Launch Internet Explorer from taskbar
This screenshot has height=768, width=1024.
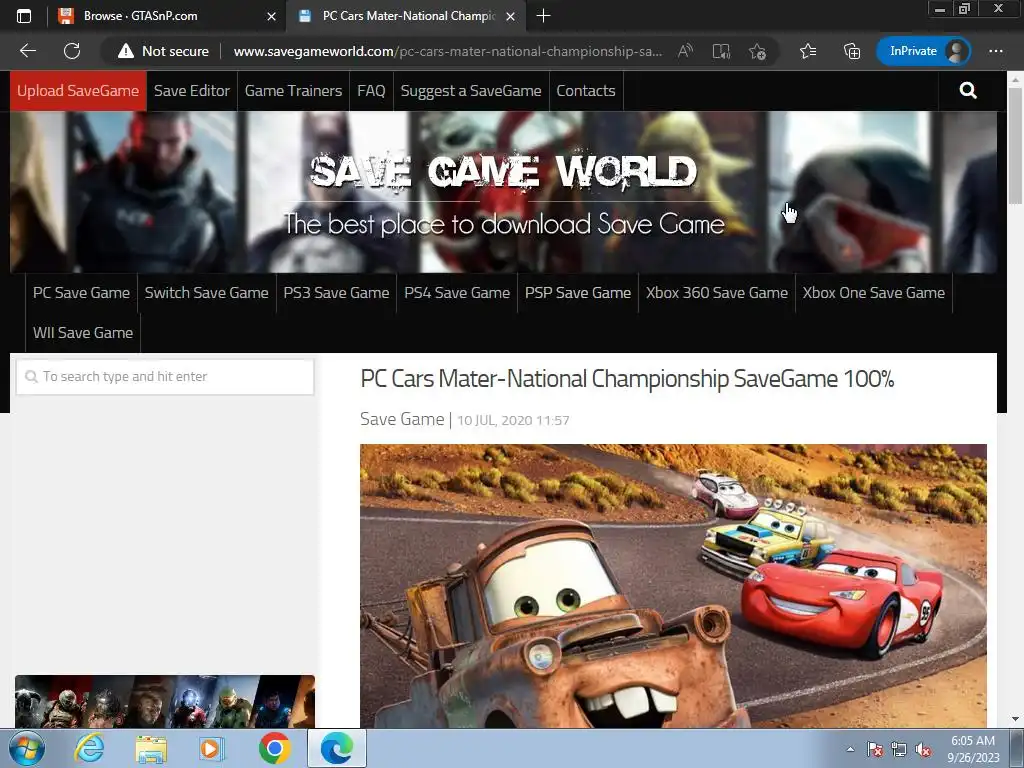[89, 748]
